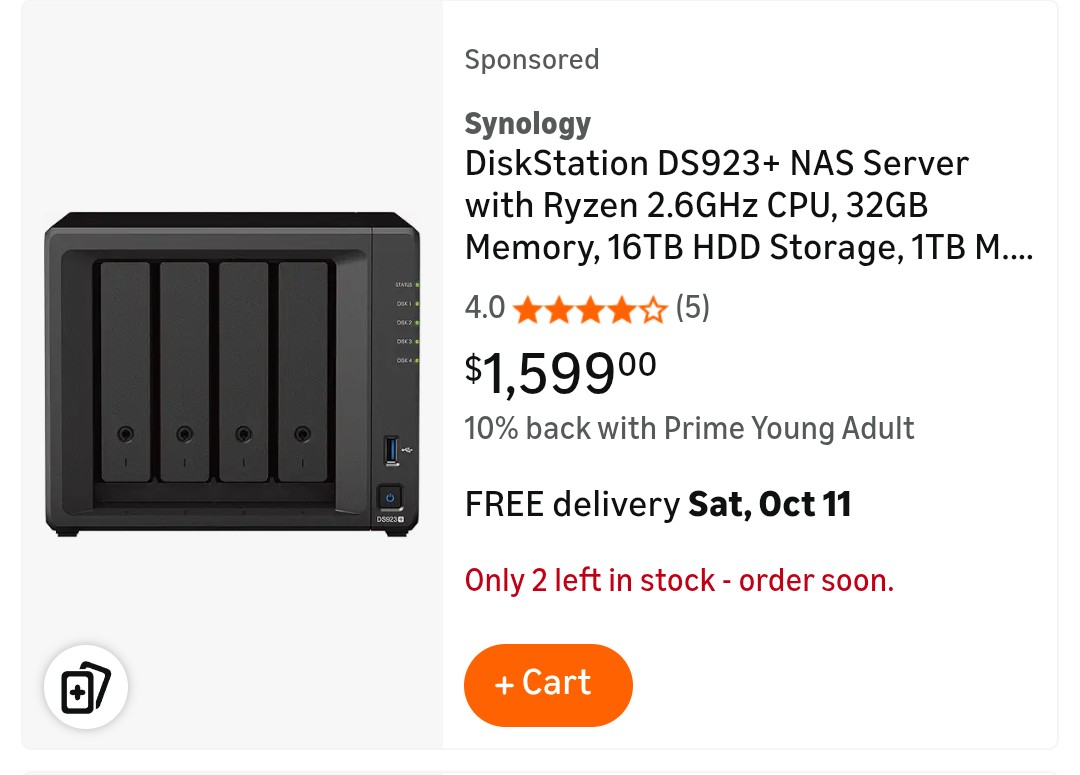Click the fourth drive bay in image
The width and height of the screenshot is (1080, 775).
[302, 370]
